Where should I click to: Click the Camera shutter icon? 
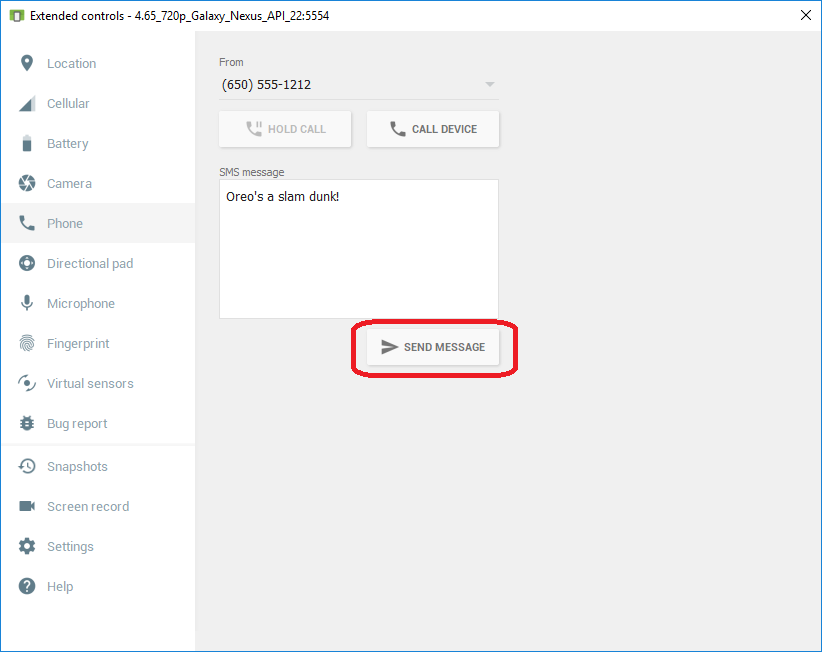[x=27, y=184]
